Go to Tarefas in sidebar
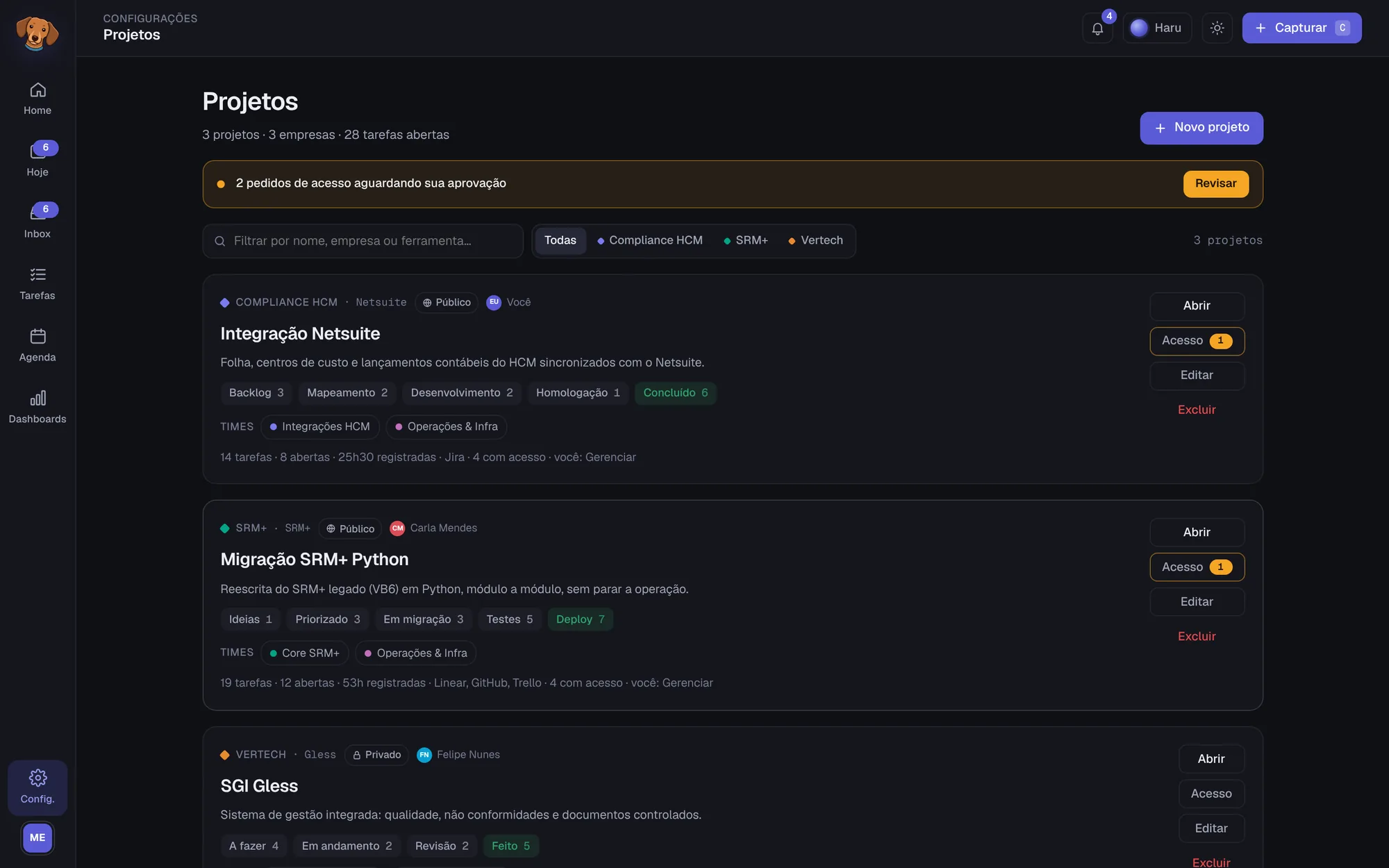Viewport: 1389px width, 868px height. 38,285
